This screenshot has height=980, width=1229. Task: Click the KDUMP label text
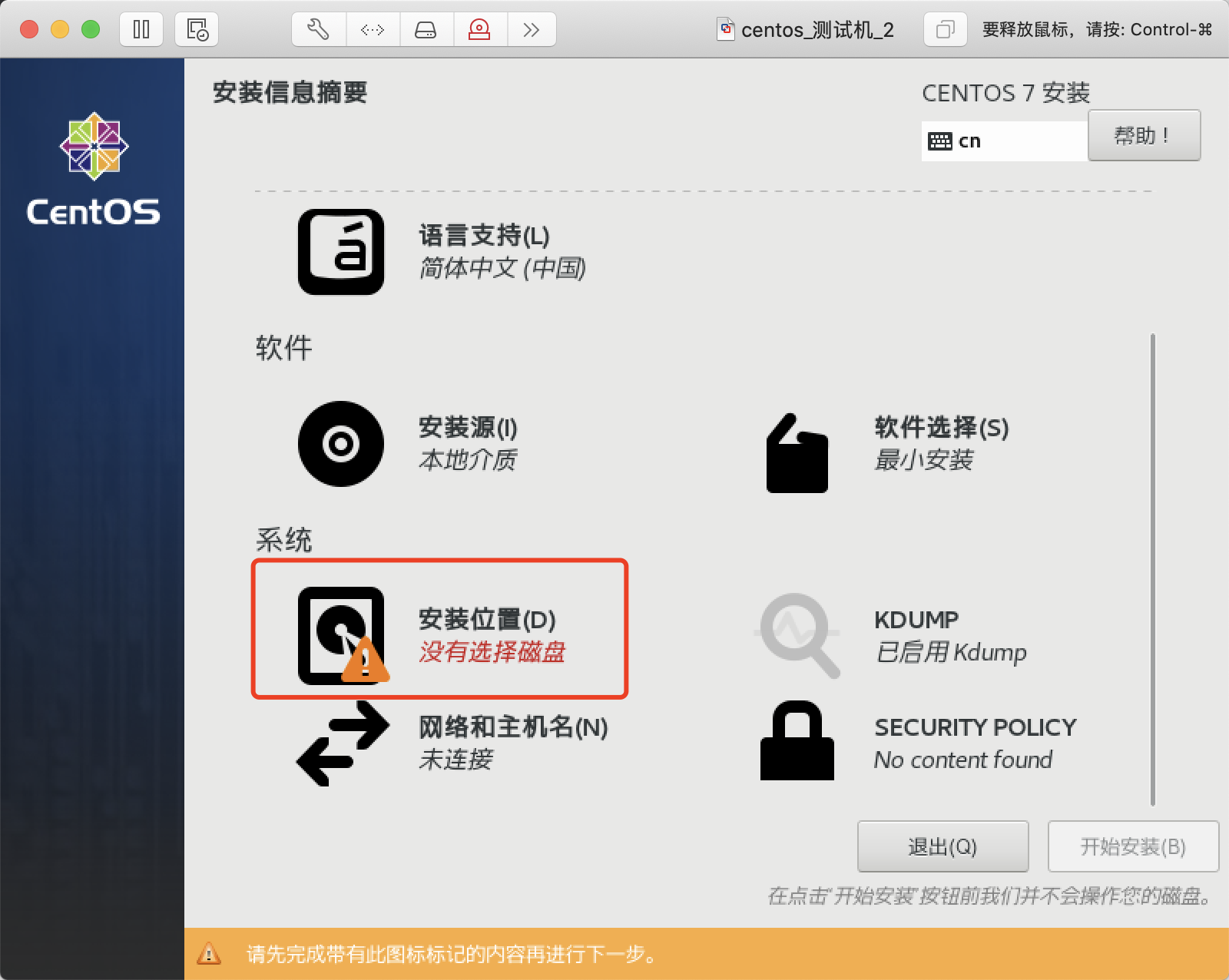[x=916, y=619]
